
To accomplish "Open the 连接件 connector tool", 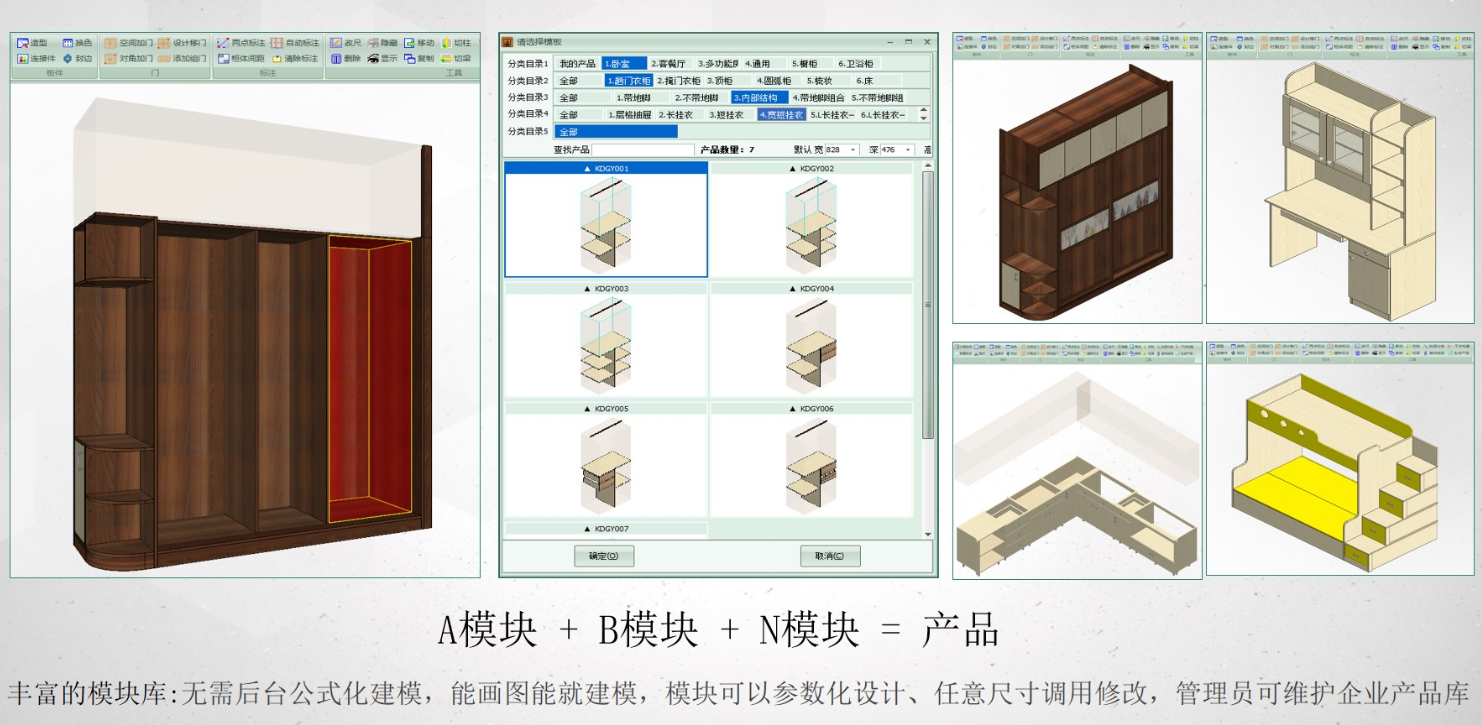I will (x=35, y=59).
